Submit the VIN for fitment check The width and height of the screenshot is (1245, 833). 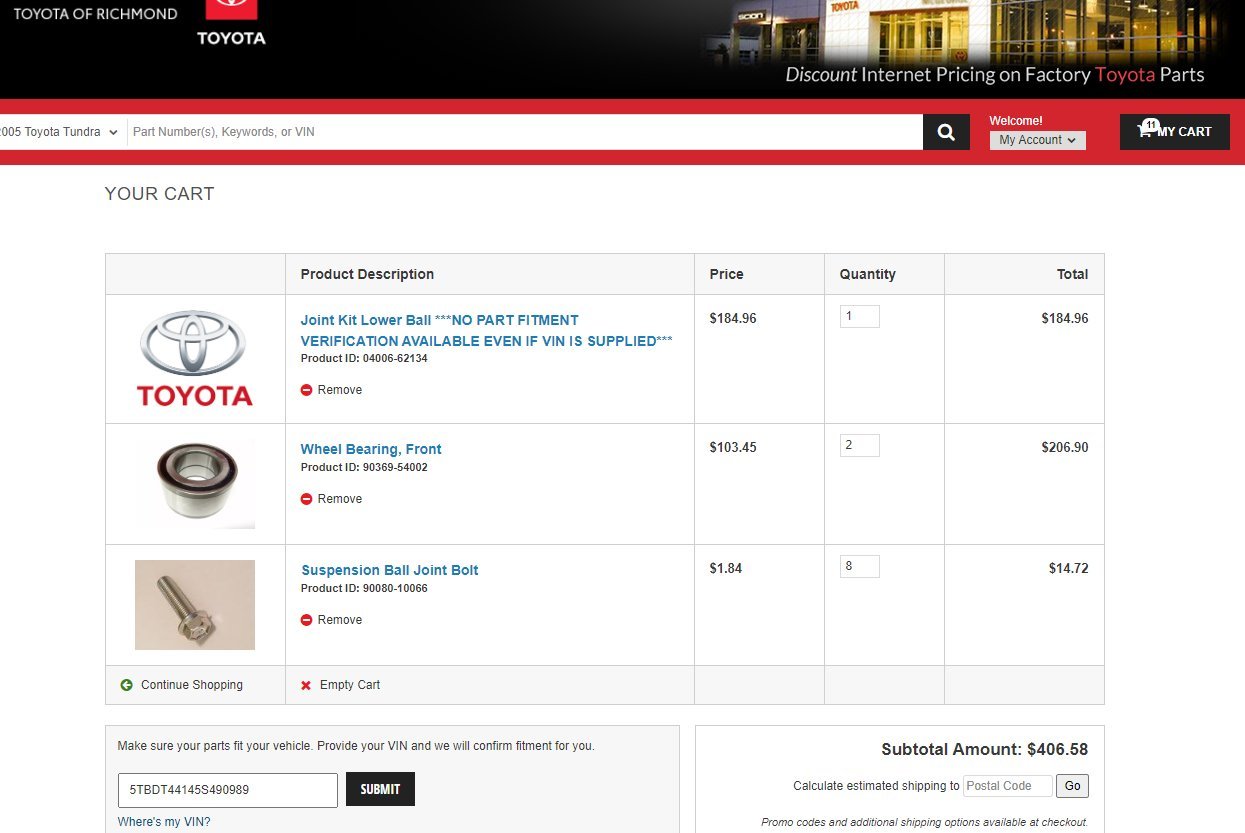(x=380, y=789)
